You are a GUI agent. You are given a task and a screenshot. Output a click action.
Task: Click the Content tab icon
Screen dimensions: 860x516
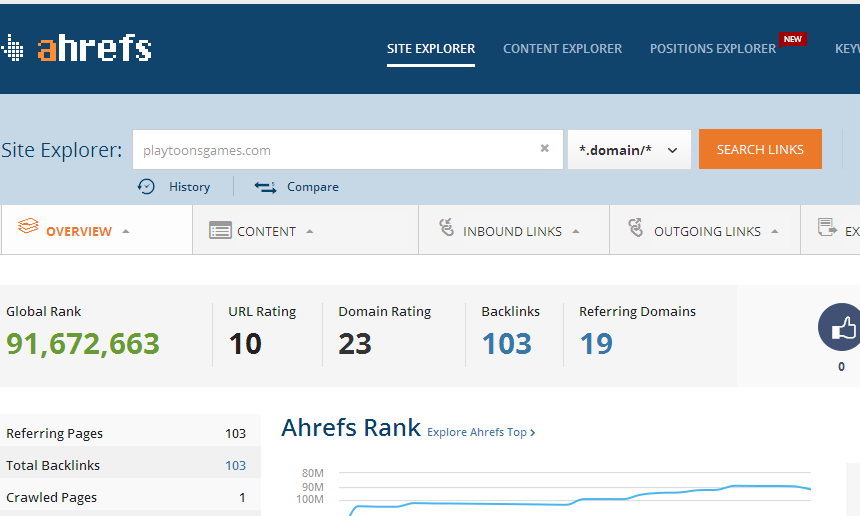point(220,231)
